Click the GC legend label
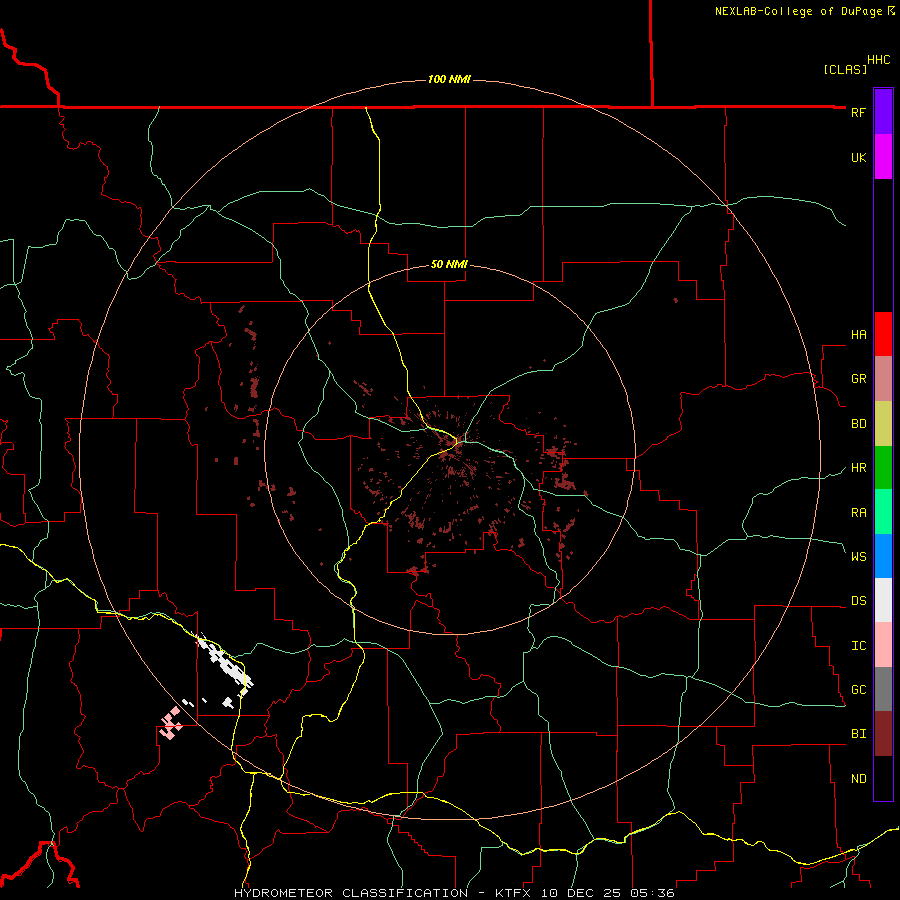The height and width of the screenshot is (900, 900). pyautogui.click(x=858, y=690)
